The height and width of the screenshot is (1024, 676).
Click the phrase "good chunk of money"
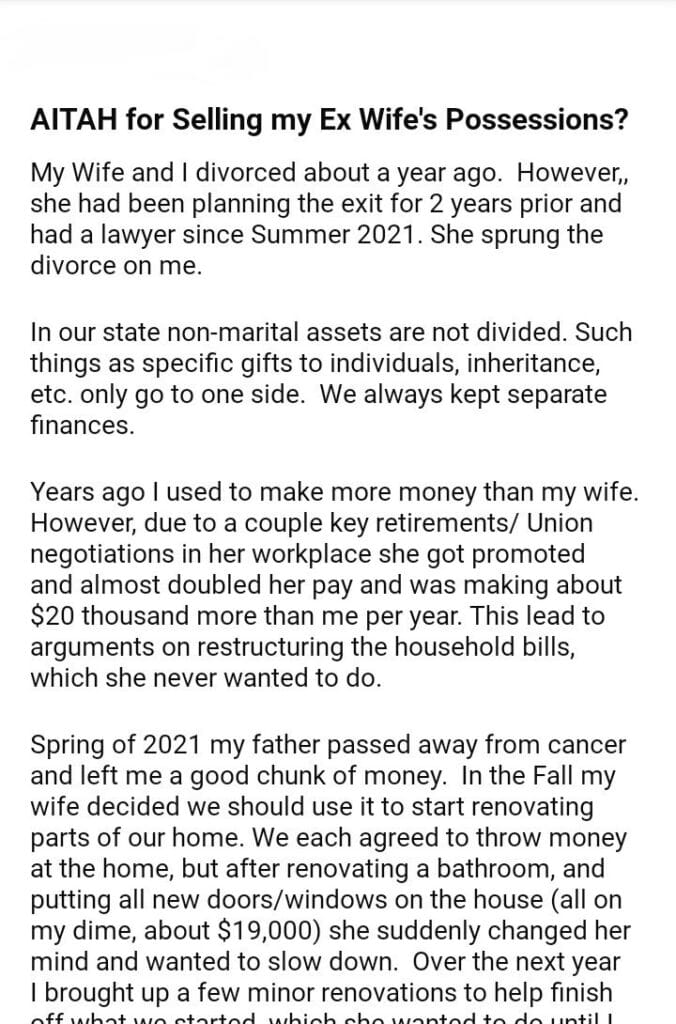click(x=249, y=776)
